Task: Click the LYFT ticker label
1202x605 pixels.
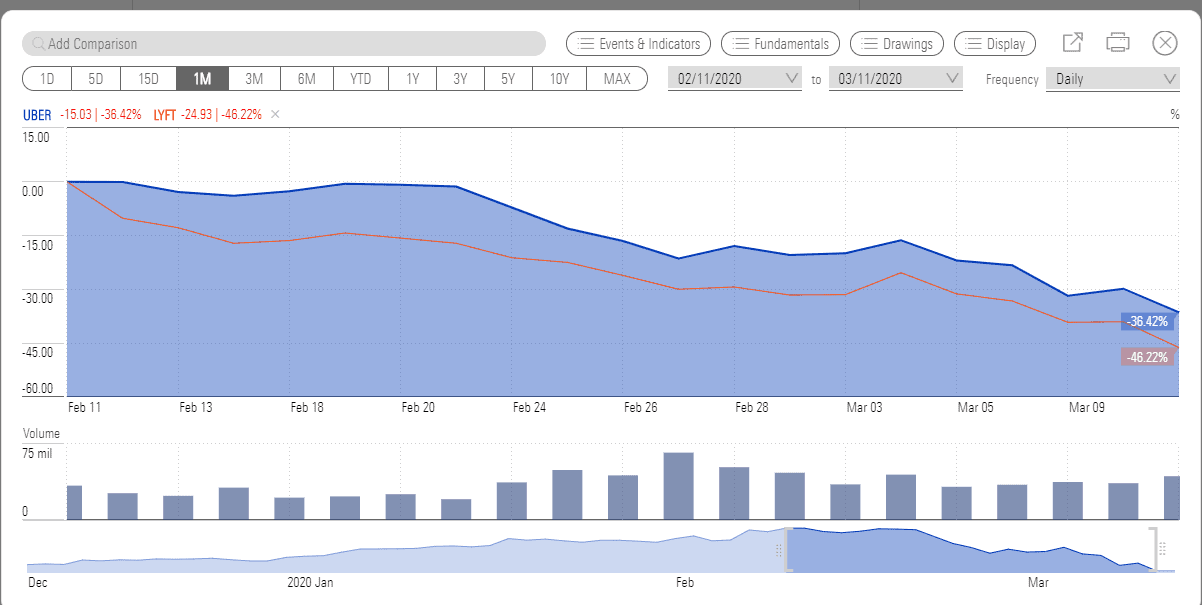Action: point(165,114)
